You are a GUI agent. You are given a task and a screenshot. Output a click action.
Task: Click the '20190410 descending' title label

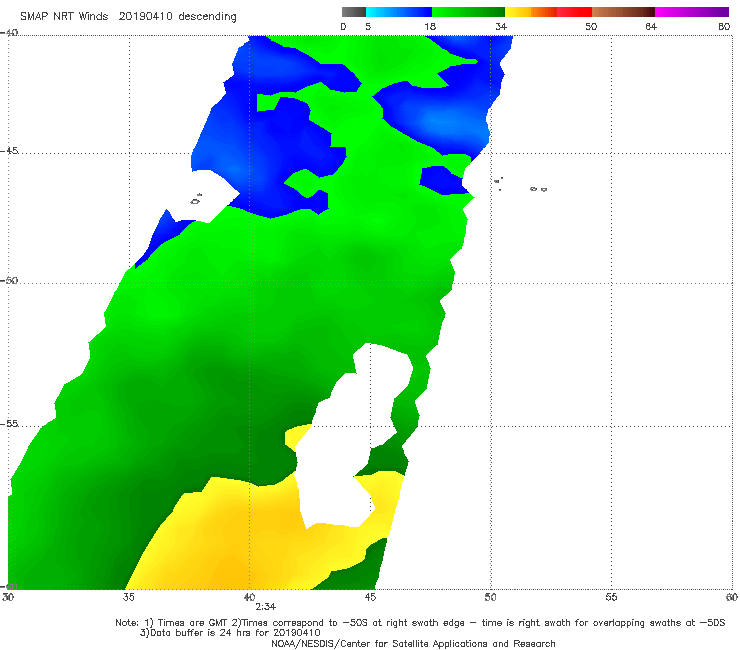point(177,16)
